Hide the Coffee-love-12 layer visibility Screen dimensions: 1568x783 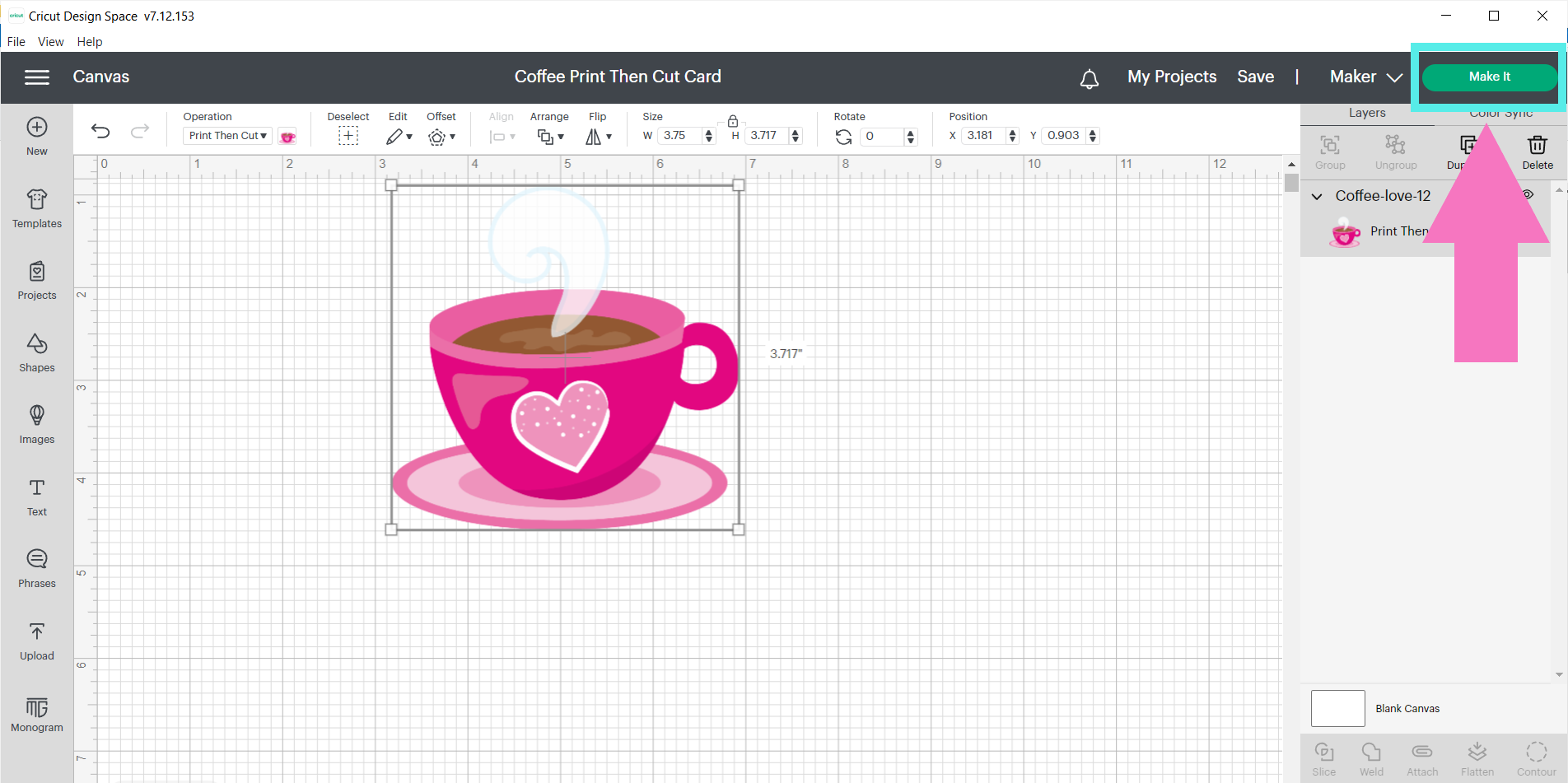[1528, 195]
